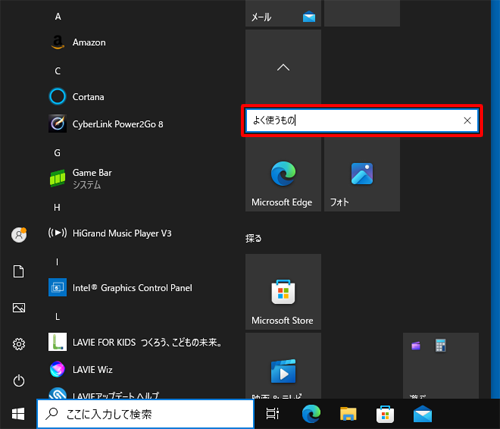The image size is (500, 429).
Task: Jump to letter C section header
Action: point(58,71)
